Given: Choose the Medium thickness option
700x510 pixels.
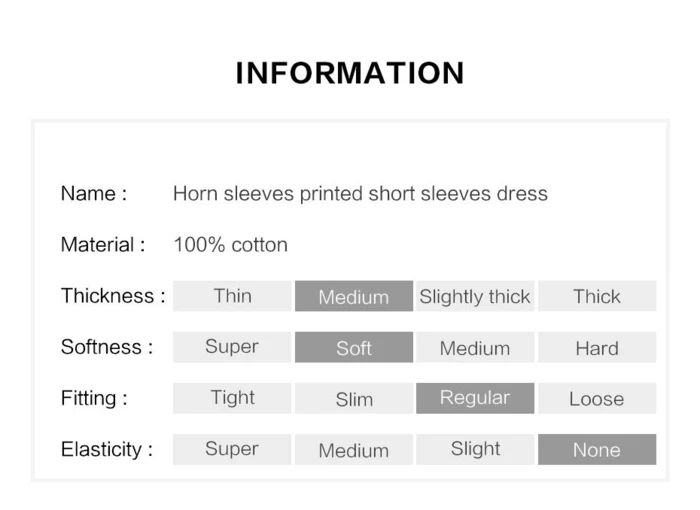Looking at the screenshot, I should point(353,296).
